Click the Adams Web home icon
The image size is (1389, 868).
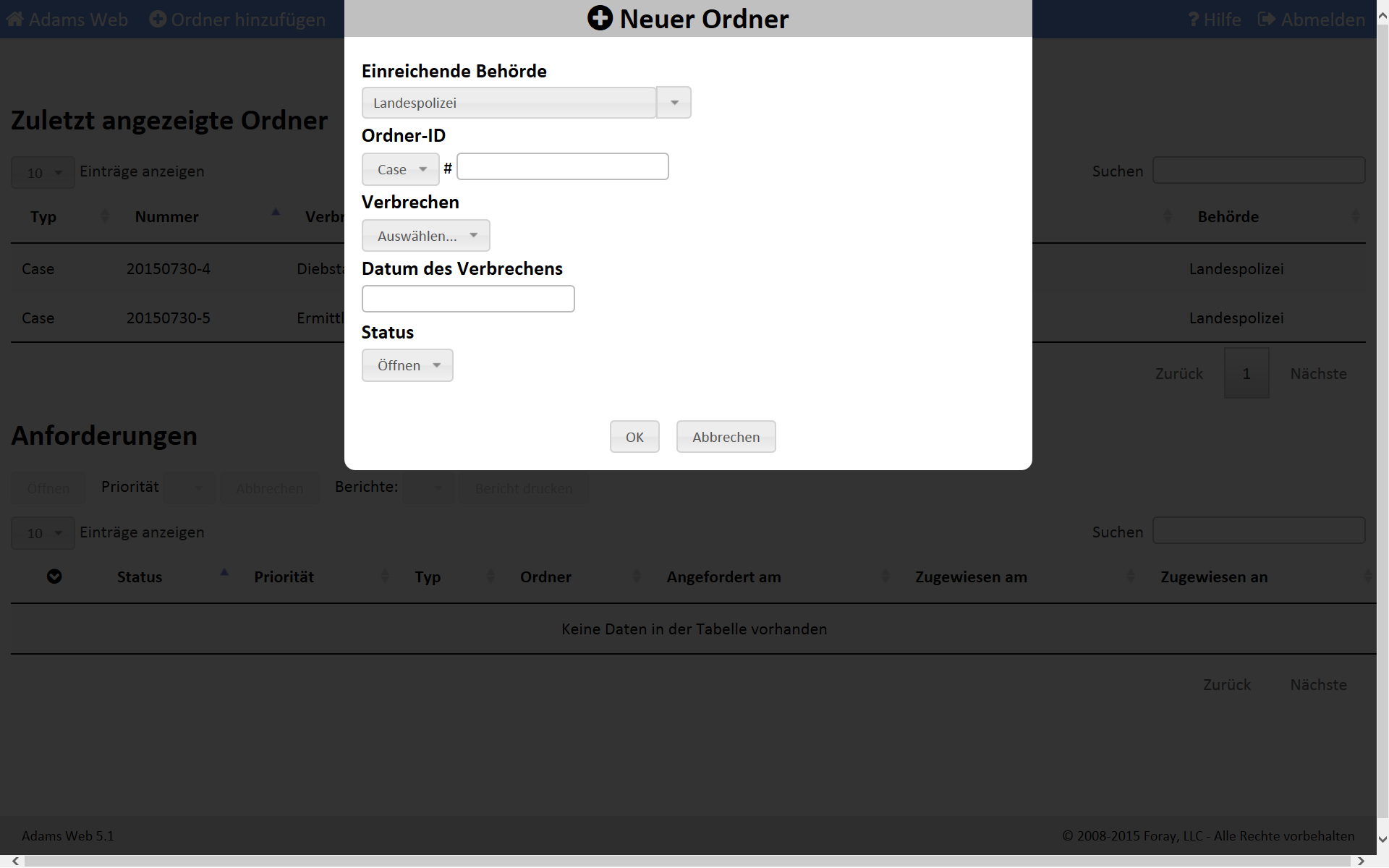[x=15, y=20]
